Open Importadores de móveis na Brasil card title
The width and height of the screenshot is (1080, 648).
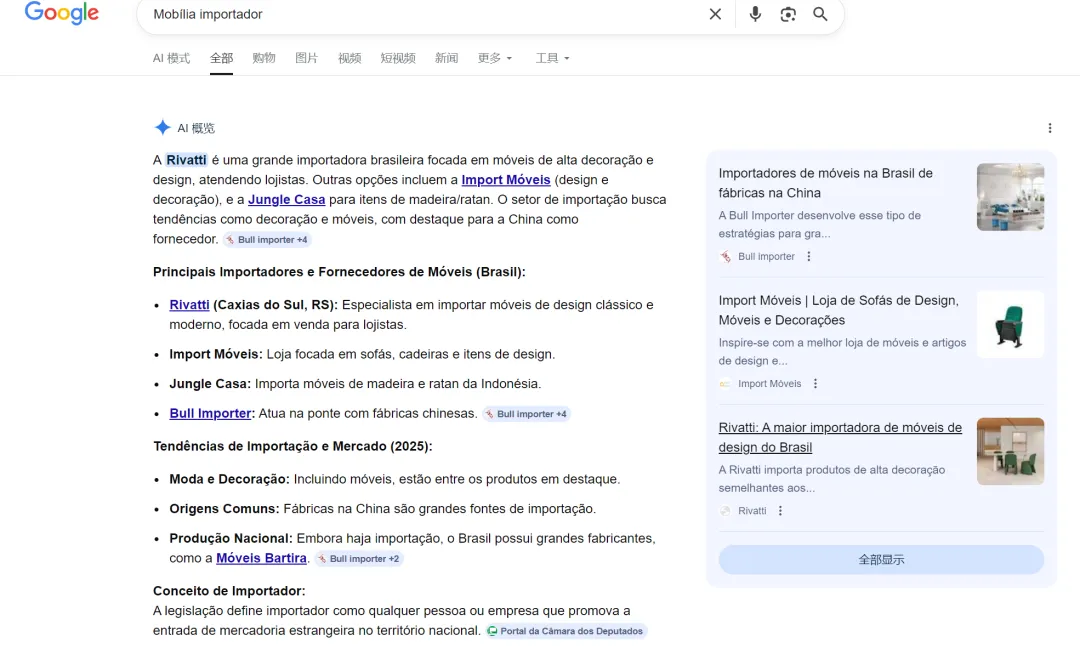click(825, 183)
